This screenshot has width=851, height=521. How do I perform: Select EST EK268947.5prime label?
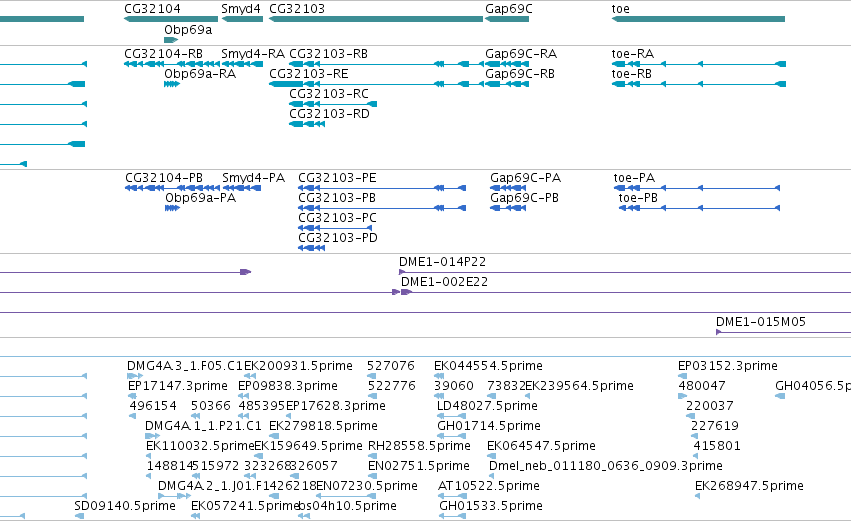(x=750, y=486)
